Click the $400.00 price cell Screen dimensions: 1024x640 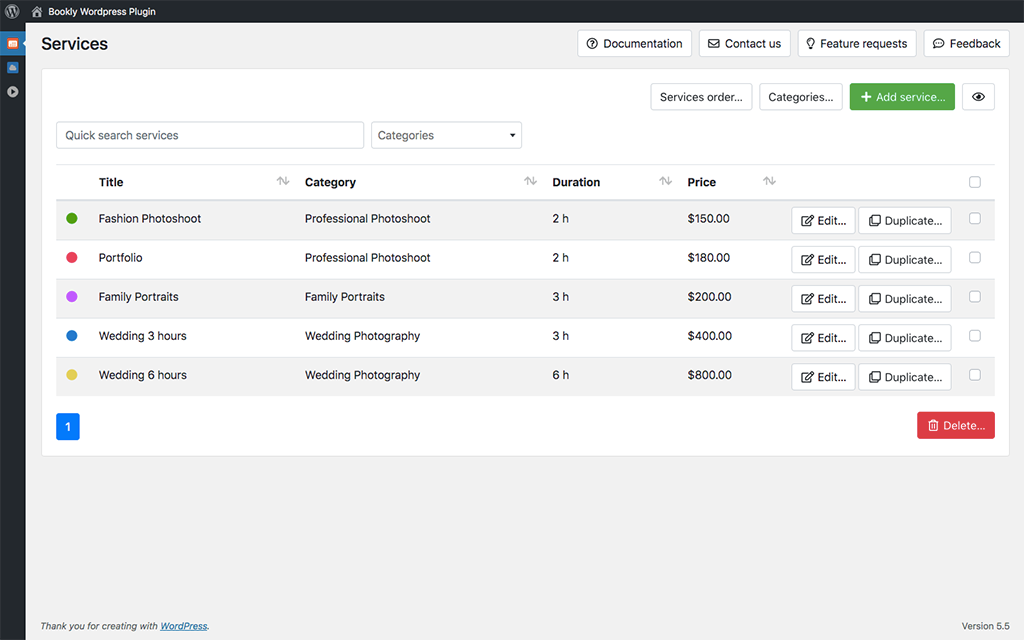coord(709,336)
